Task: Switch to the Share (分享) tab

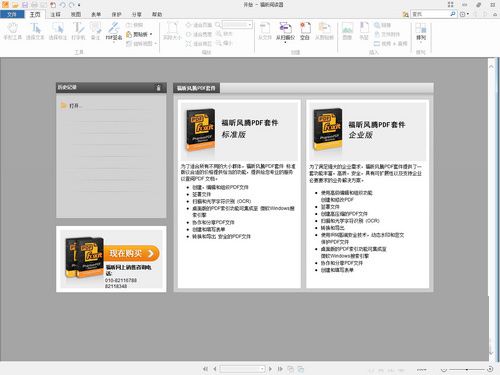Action: [x=137, y=14]
